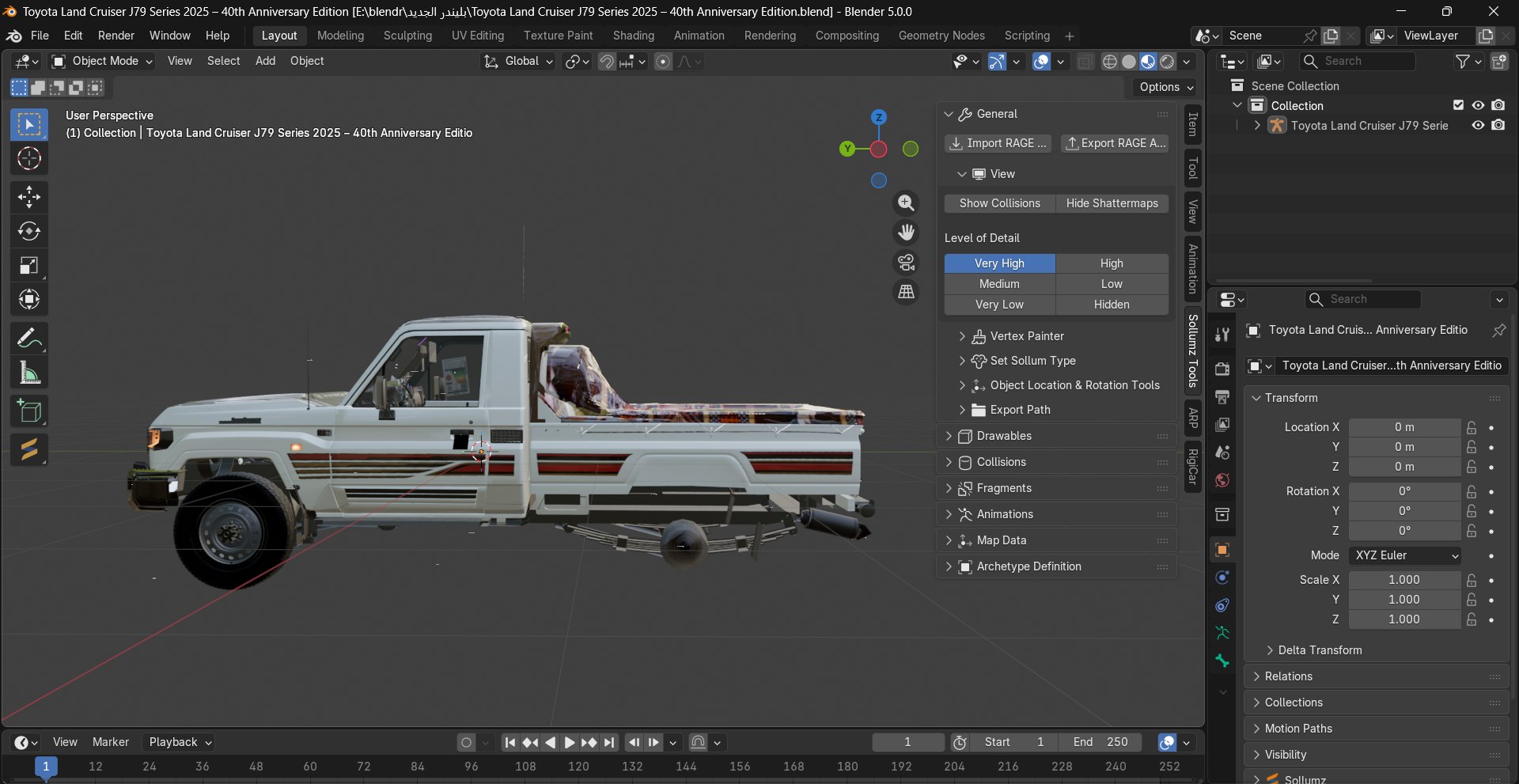1519x784 pixels.
Task: Toggle snapping magnet in viewport header
Action: (607, 62)
